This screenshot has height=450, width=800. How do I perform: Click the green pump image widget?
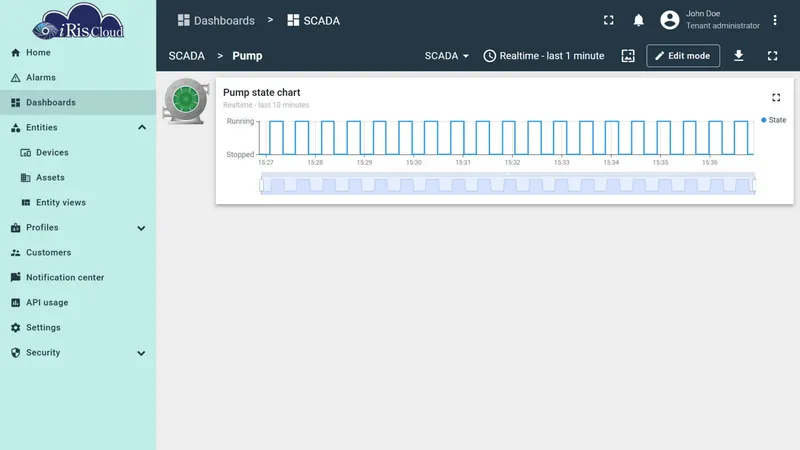[x=186, y=101]
